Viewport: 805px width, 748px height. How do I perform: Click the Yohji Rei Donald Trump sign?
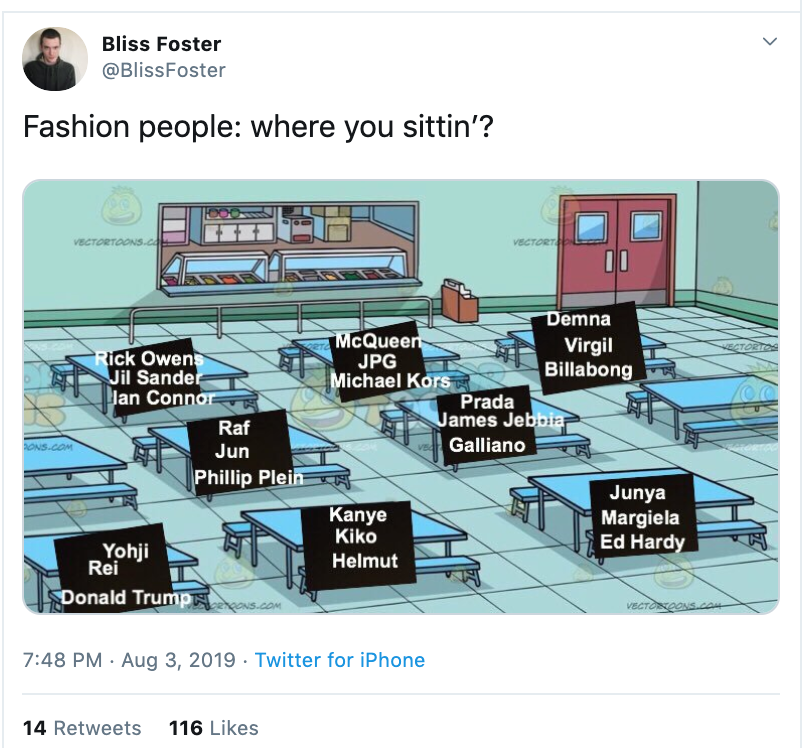pos(123,571)
